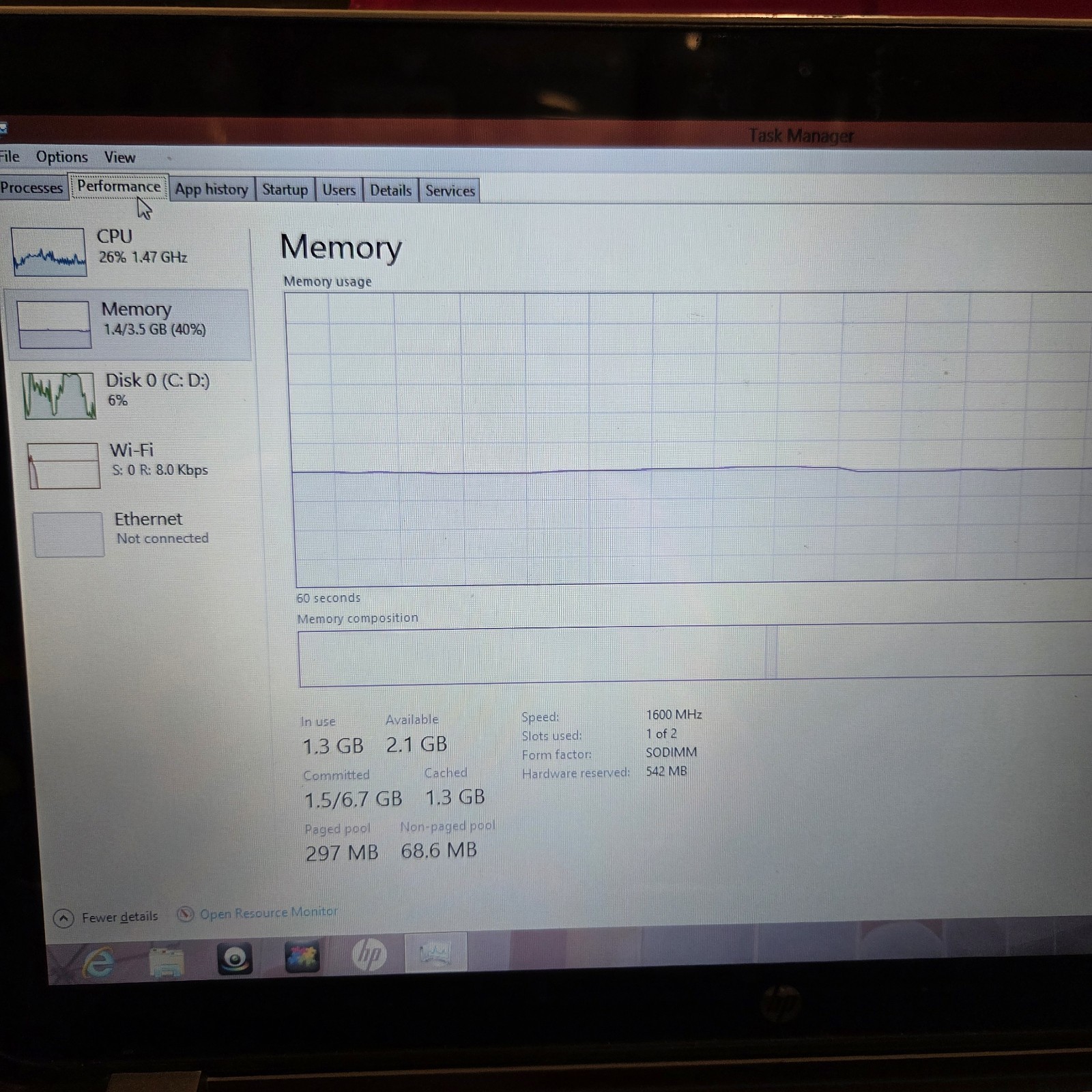Open the View menu

(x=119, y=158)
